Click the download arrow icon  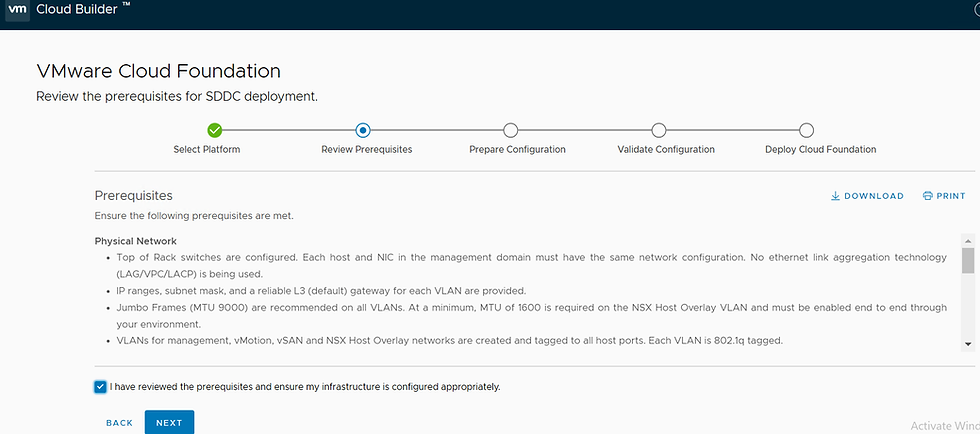point(835,196)
